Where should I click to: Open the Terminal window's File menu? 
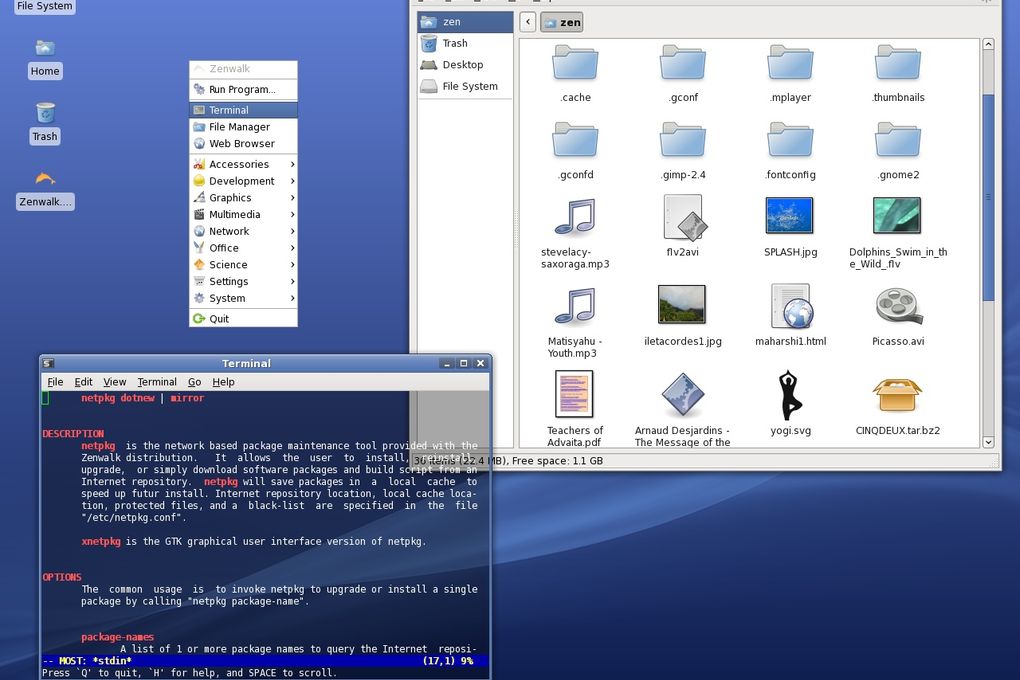point(55,382)
